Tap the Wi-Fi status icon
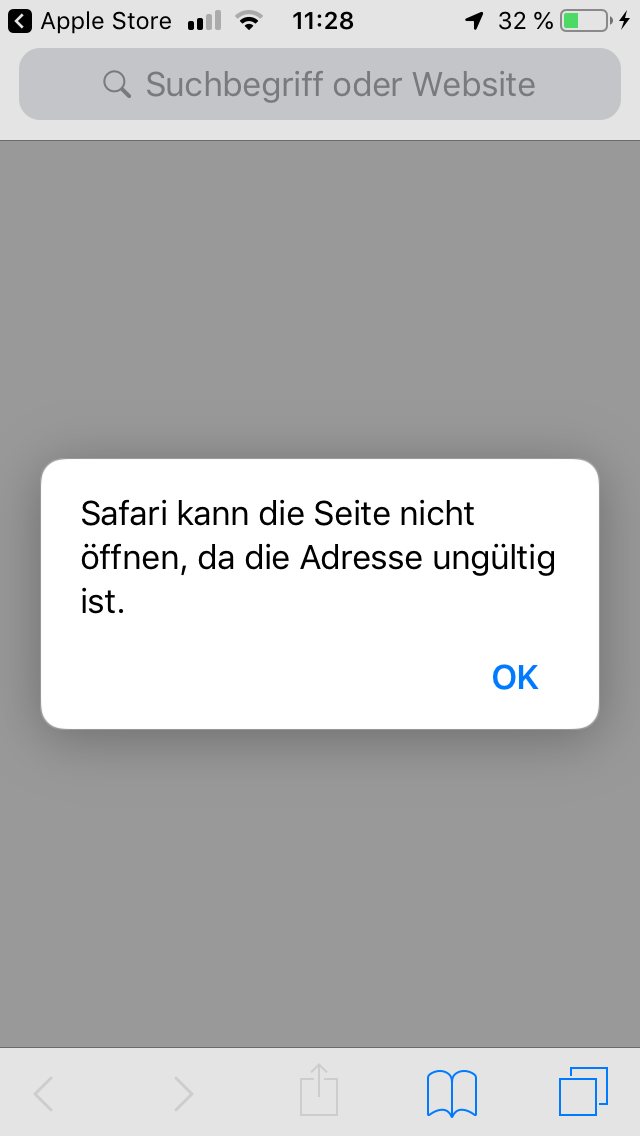640x1136 pixels. tap(249, 21)
